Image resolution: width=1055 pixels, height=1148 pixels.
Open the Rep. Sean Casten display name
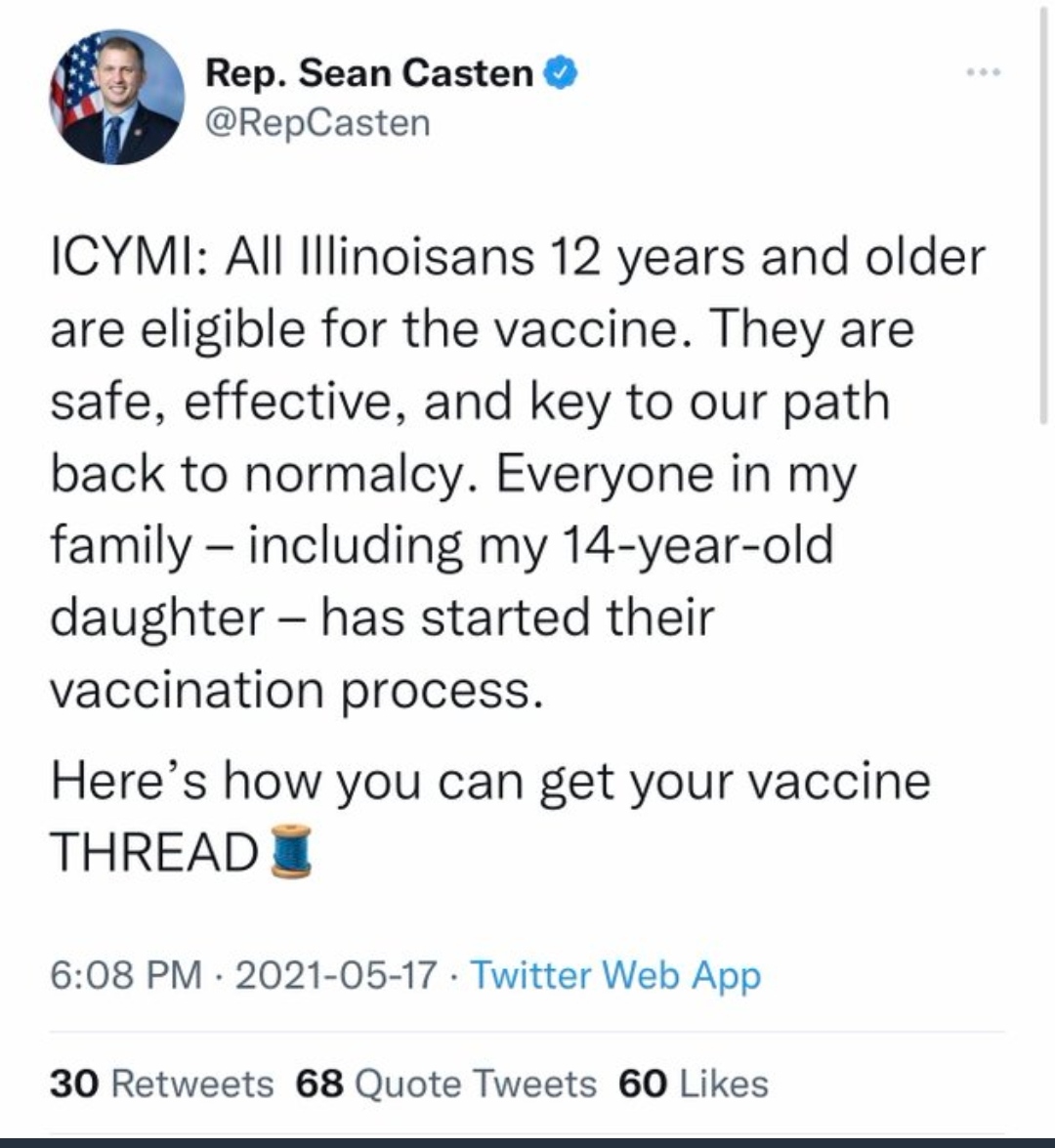[369, 73]
